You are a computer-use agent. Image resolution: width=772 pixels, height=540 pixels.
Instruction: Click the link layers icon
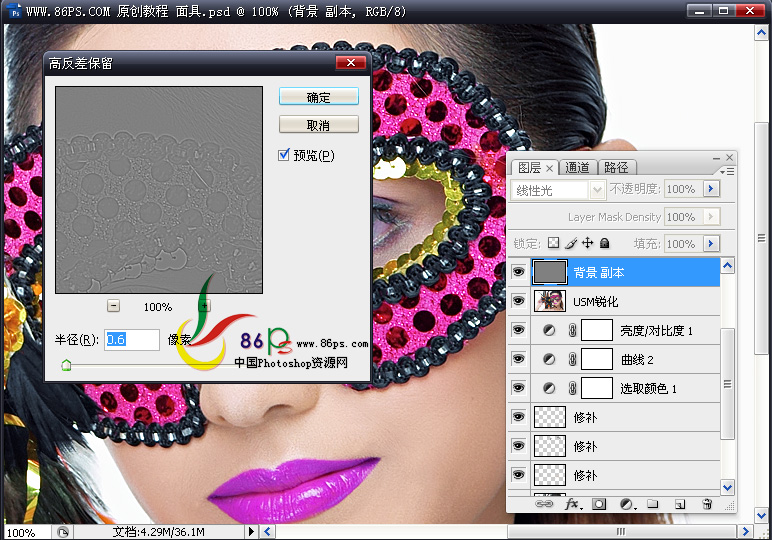click(545, 505)
